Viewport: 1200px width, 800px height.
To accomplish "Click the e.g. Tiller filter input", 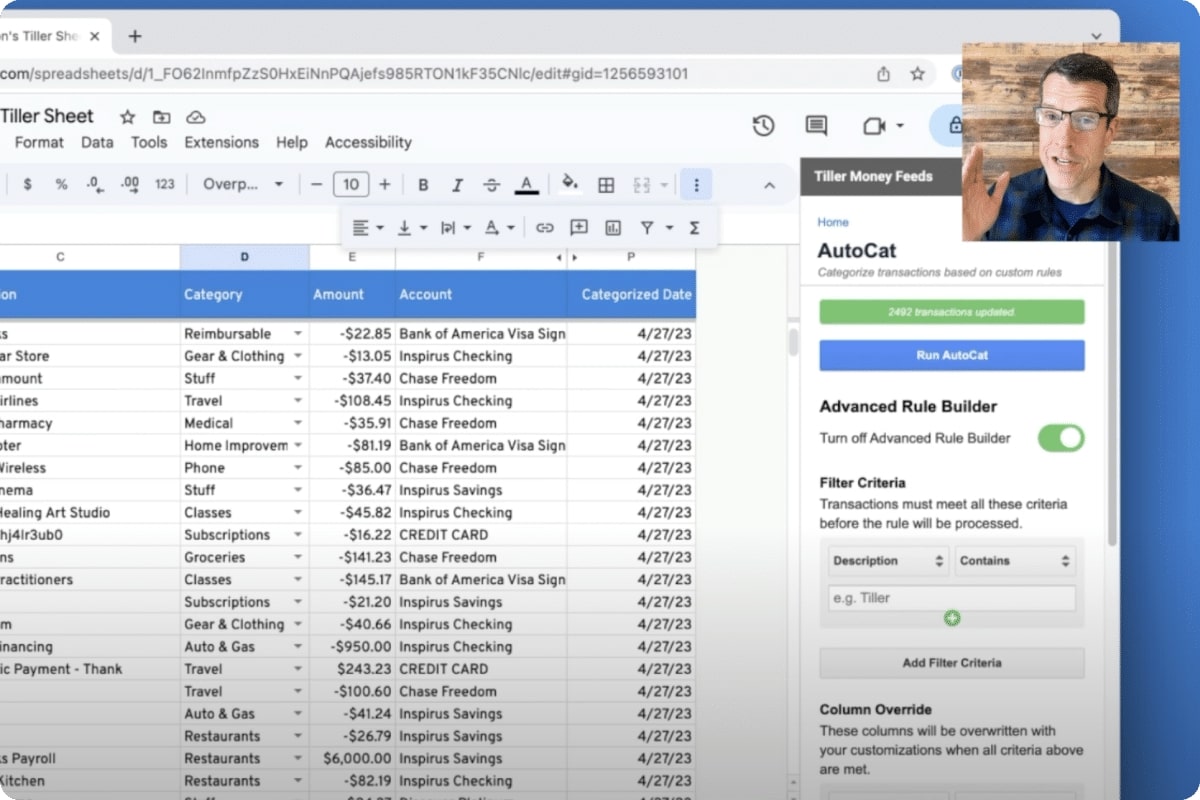I will (x=952, y=598).
